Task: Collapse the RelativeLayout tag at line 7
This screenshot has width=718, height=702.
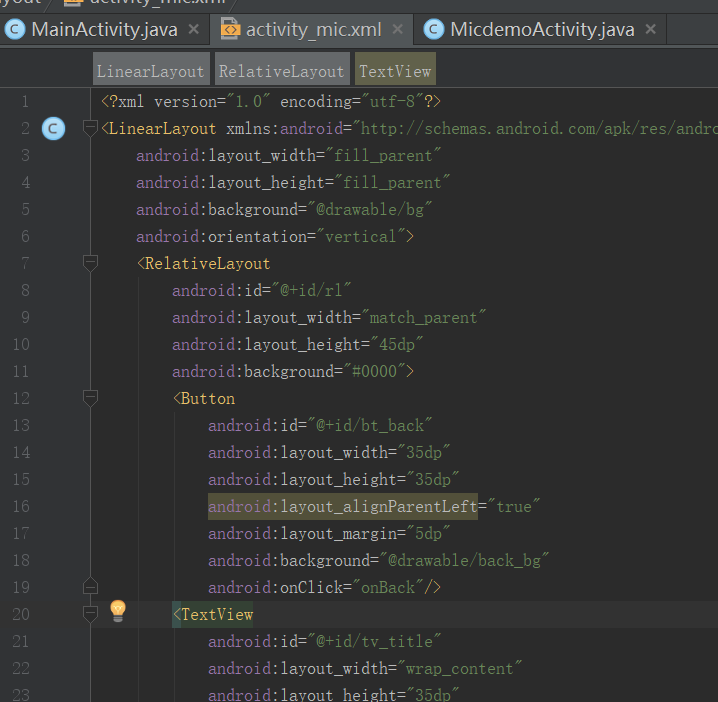Action: pyautogui.click(x=90, y=263)
